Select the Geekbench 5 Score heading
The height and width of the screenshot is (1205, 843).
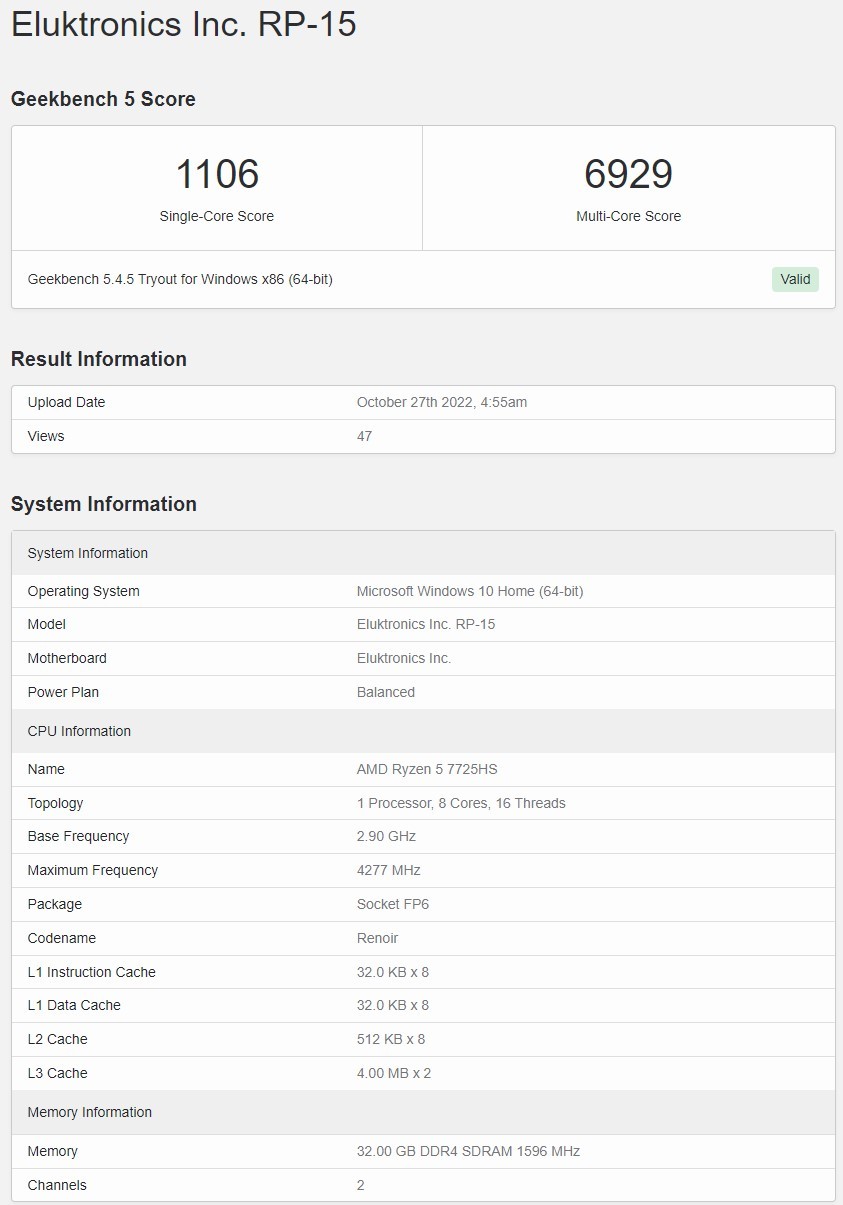coord(103,99)
